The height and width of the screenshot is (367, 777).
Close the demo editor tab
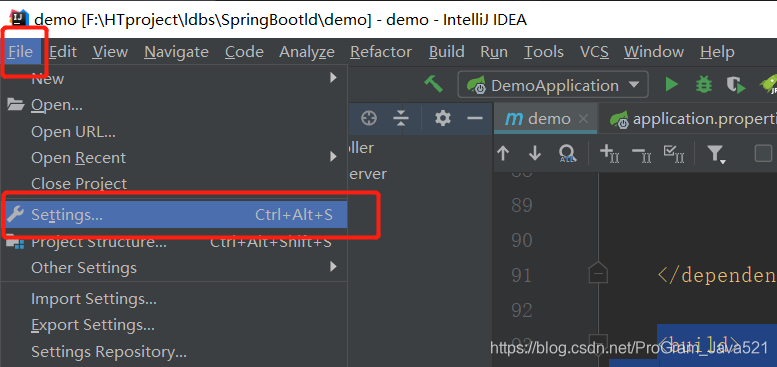pyautogui.click(x=584, y=119)
